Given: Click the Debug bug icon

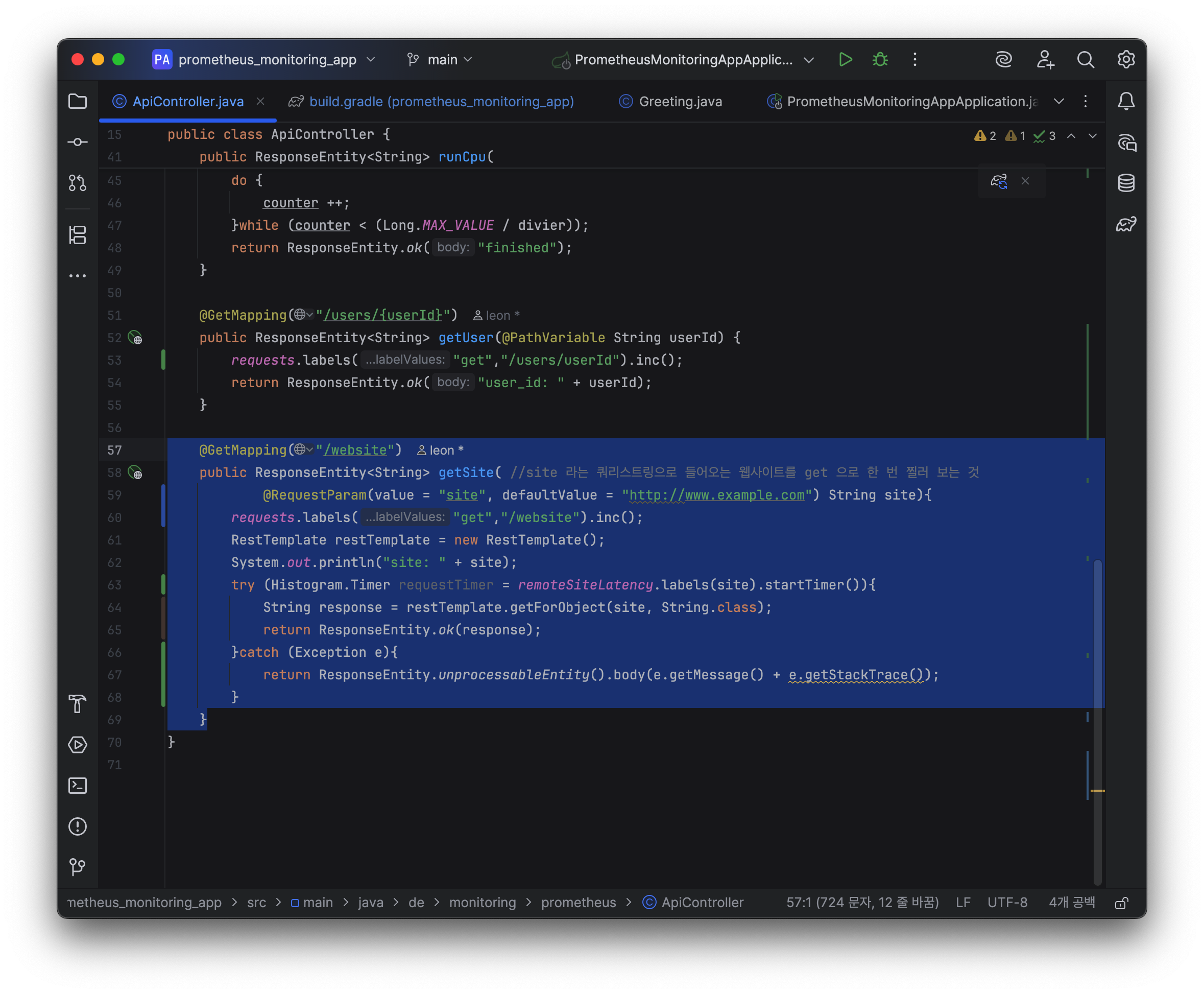Looking at the screenshot, I should (880, 60).
